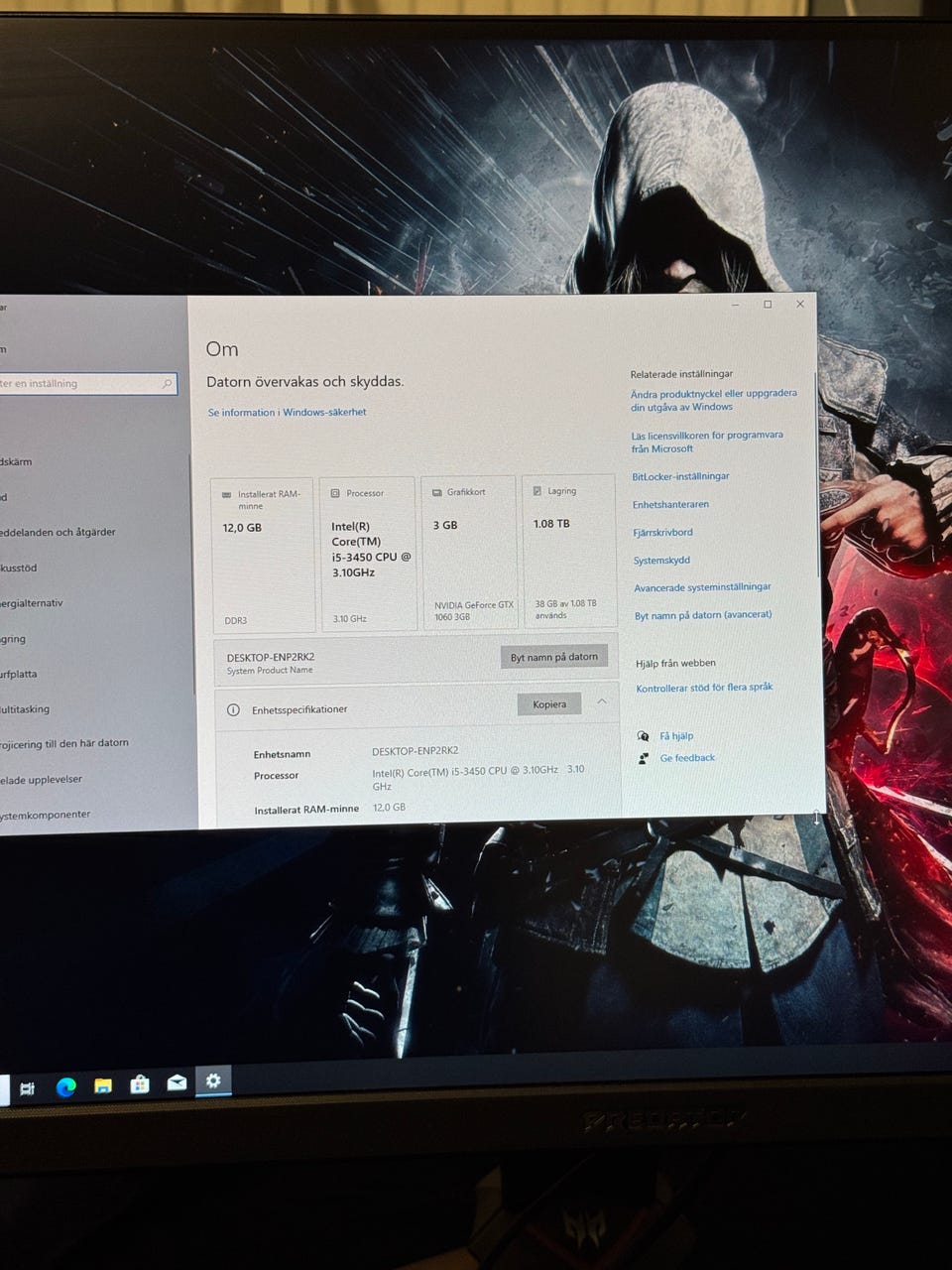Click the 'Om' page heading
Screen dimensions: 952x1270
(222, 349)
